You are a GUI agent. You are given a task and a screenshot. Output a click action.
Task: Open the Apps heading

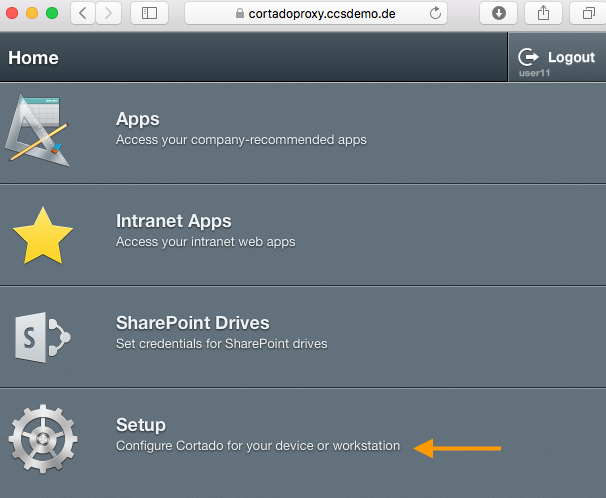(138, 119)
